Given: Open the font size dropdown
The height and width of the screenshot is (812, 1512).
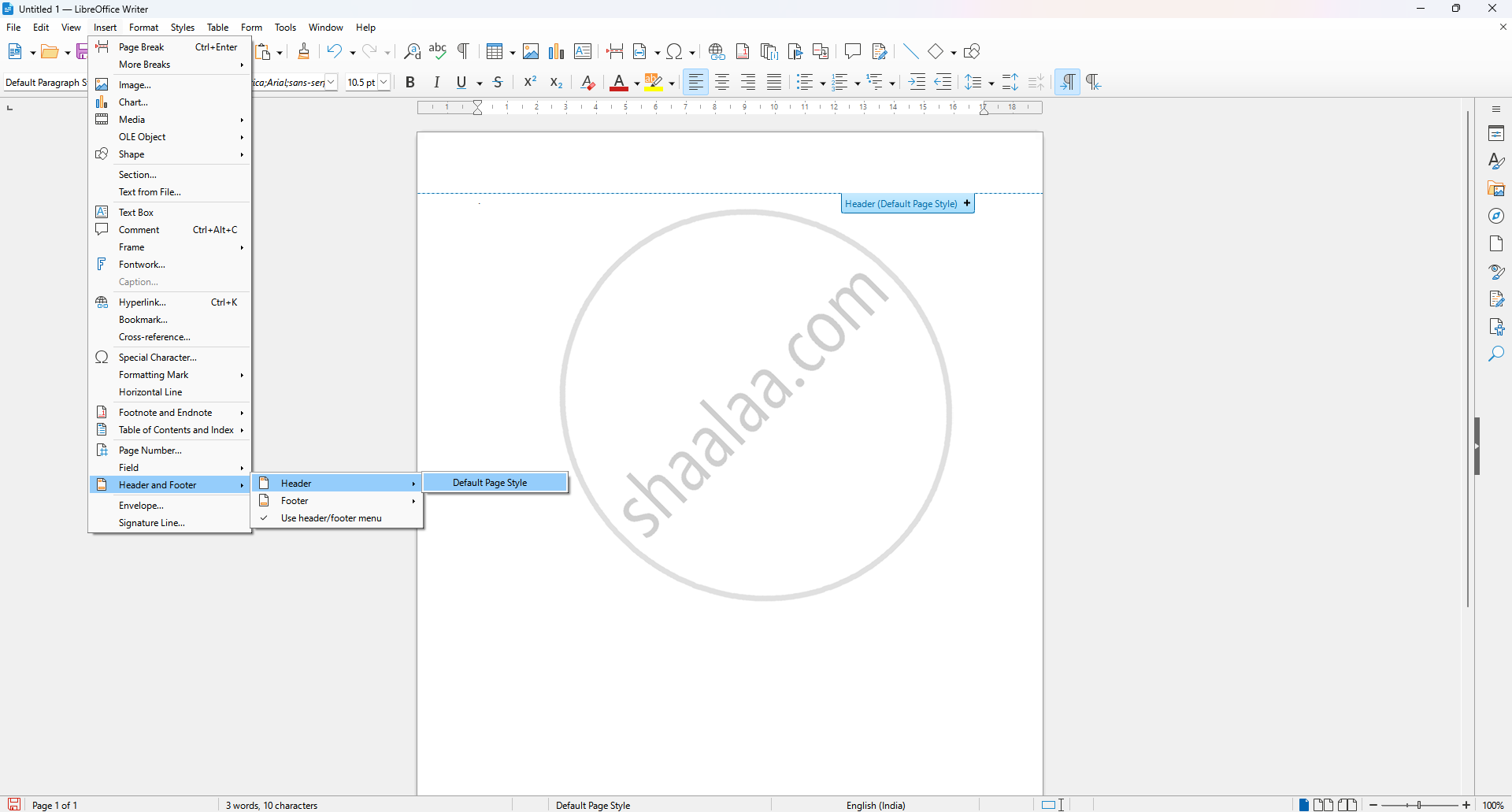Looking at the screenshot, I should (384, 83).
